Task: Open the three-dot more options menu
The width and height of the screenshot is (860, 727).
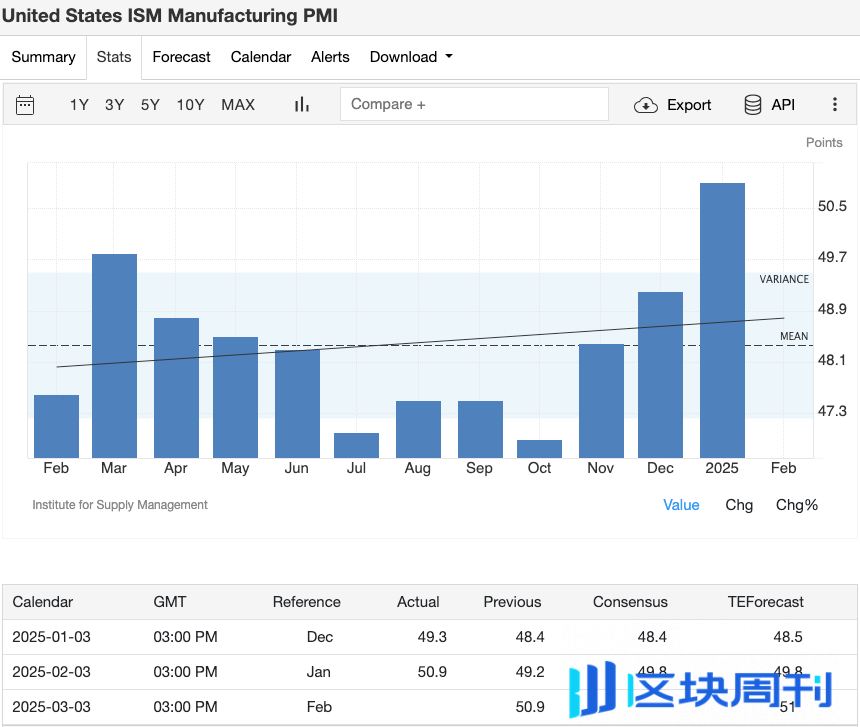Action: [834, 104]
